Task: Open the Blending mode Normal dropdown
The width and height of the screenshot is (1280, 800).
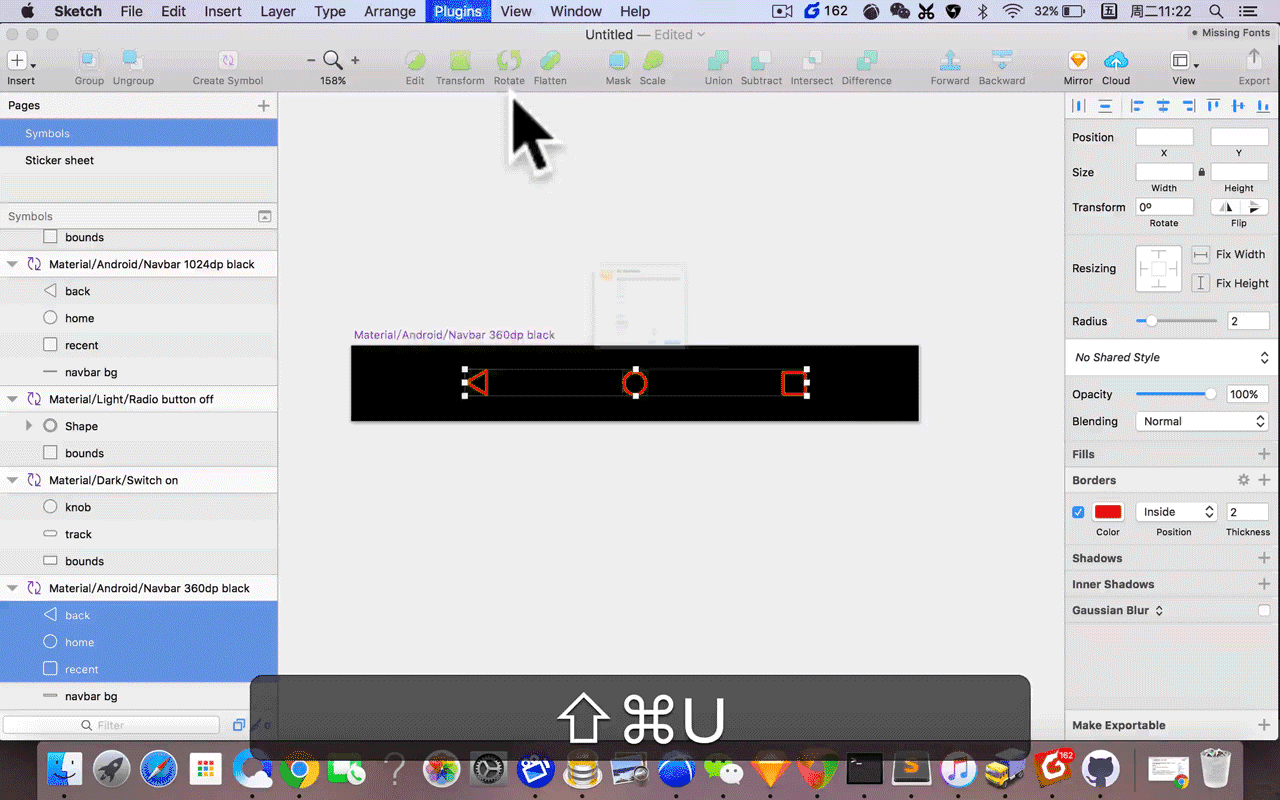Action: click(1202, 421)
